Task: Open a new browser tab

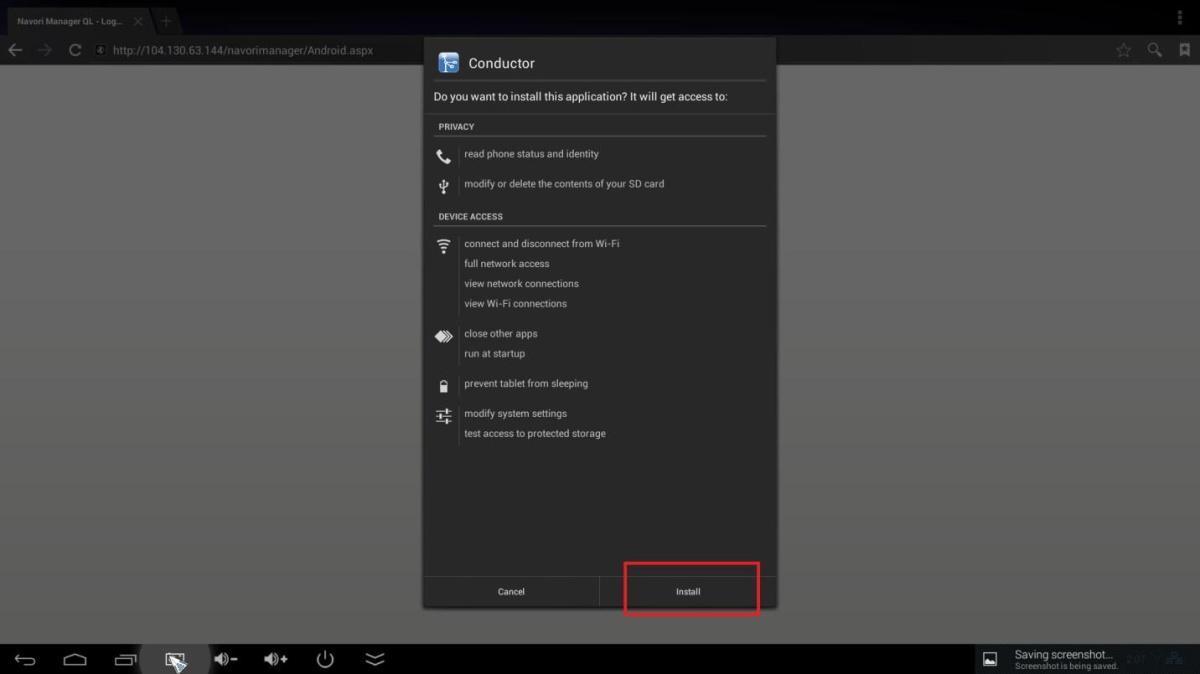Action: pos(166,21)
